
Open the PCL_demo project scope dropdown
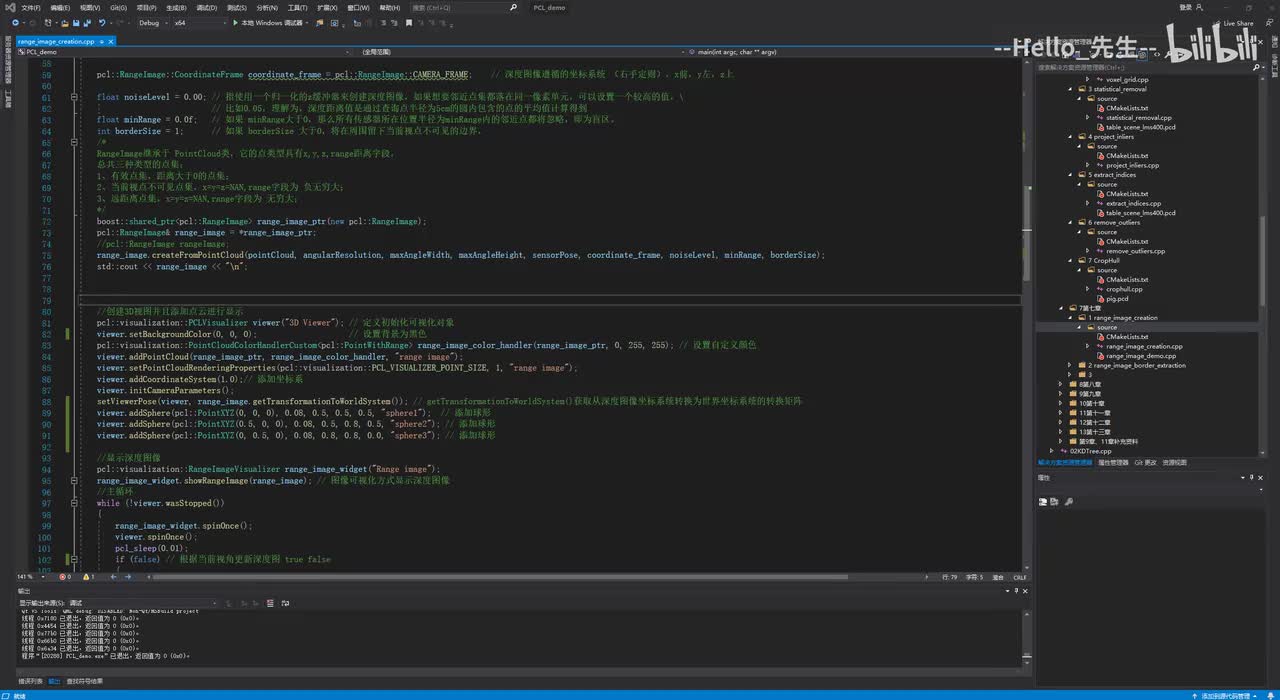tap(183, 51)
